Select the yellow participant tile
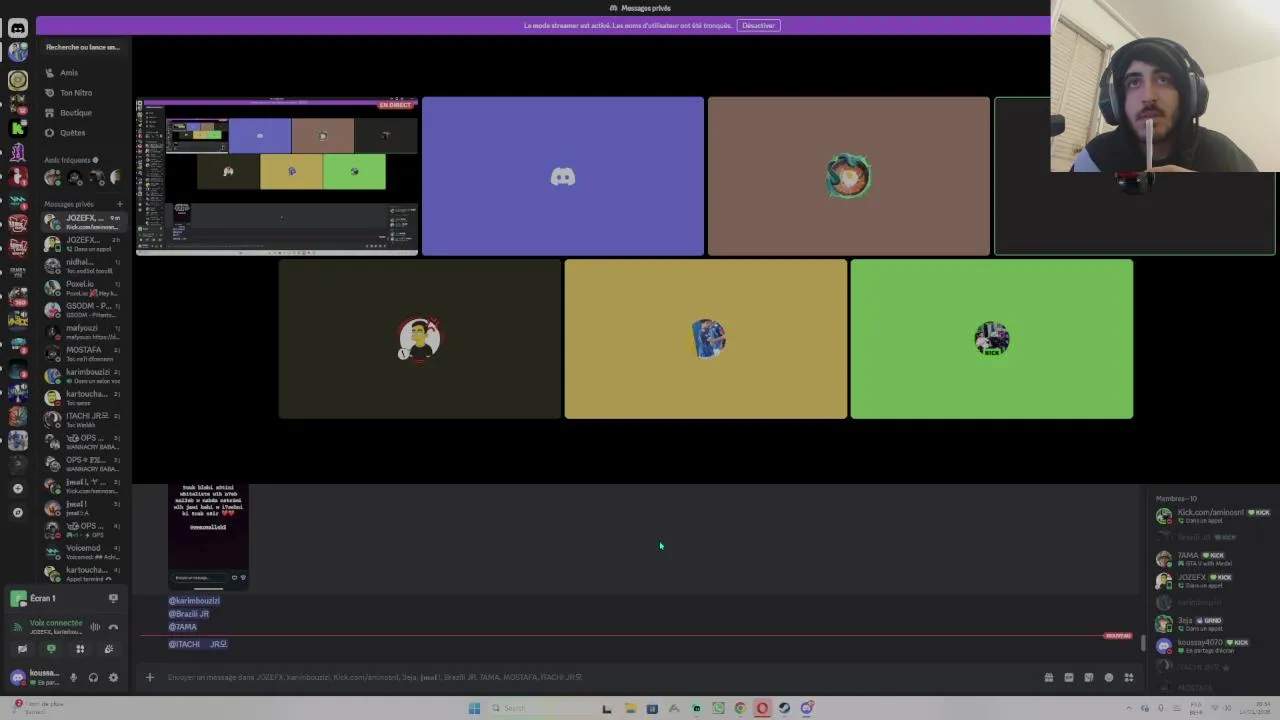Viewport: 1280px width, 720px height. coord(706,339)
